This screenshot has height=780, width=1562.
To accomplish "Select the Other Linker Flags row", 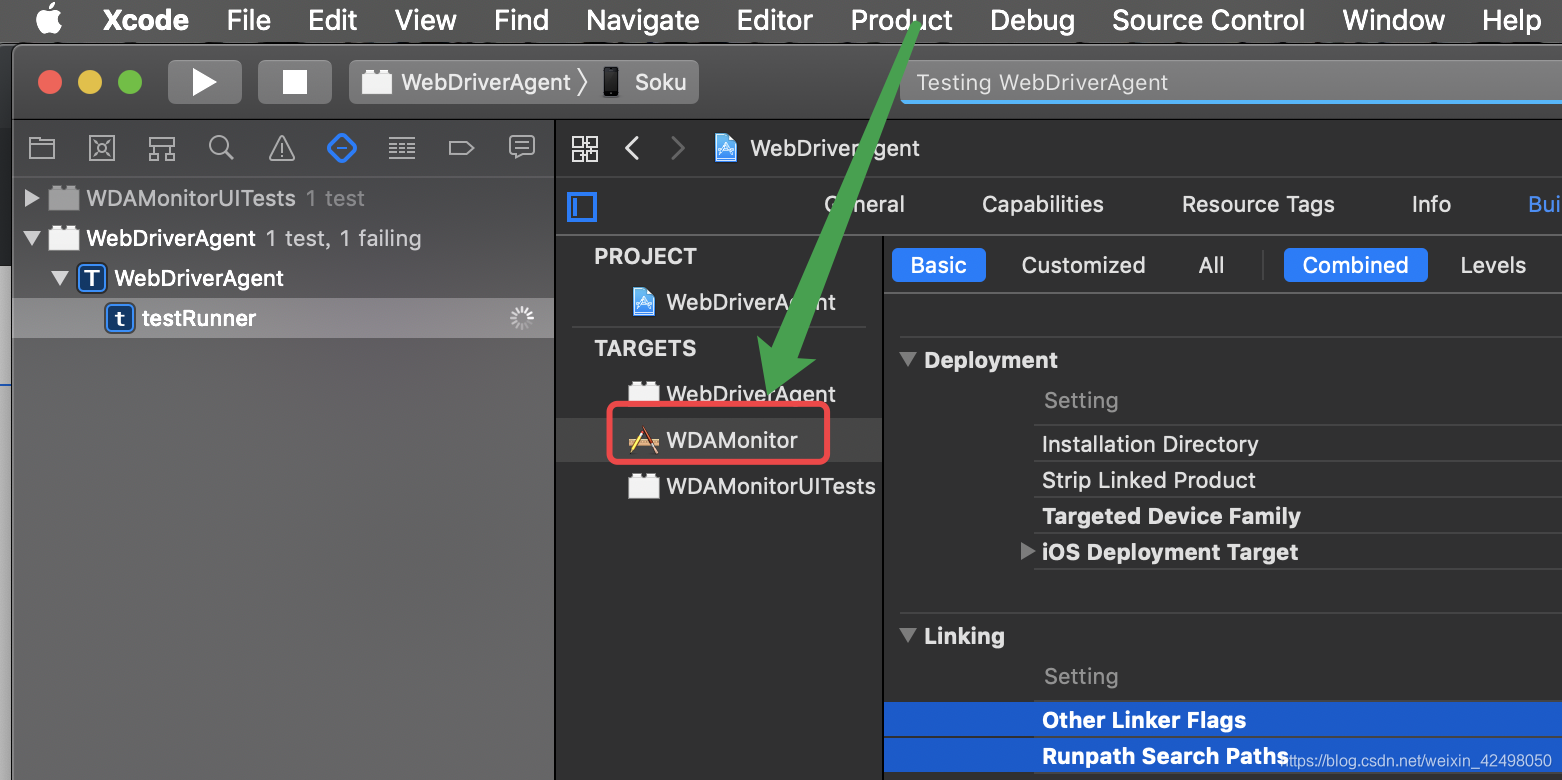I will (x=1223, y=720).
